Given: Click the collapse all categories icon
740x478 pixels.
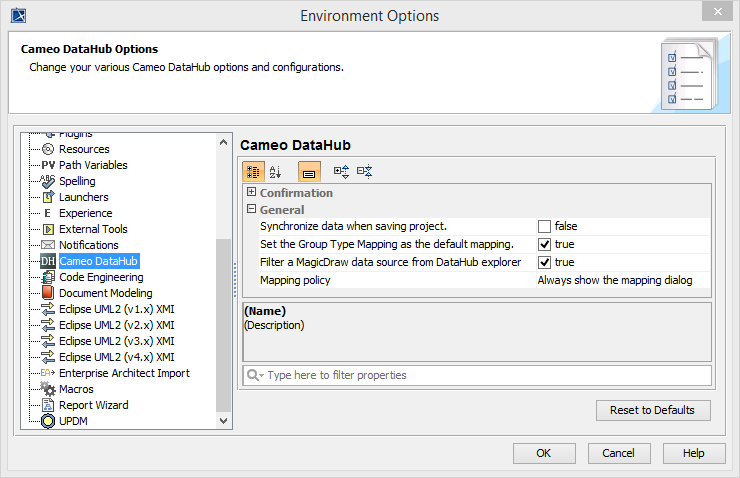Looking at the screenshot, I should coord(364,172).
